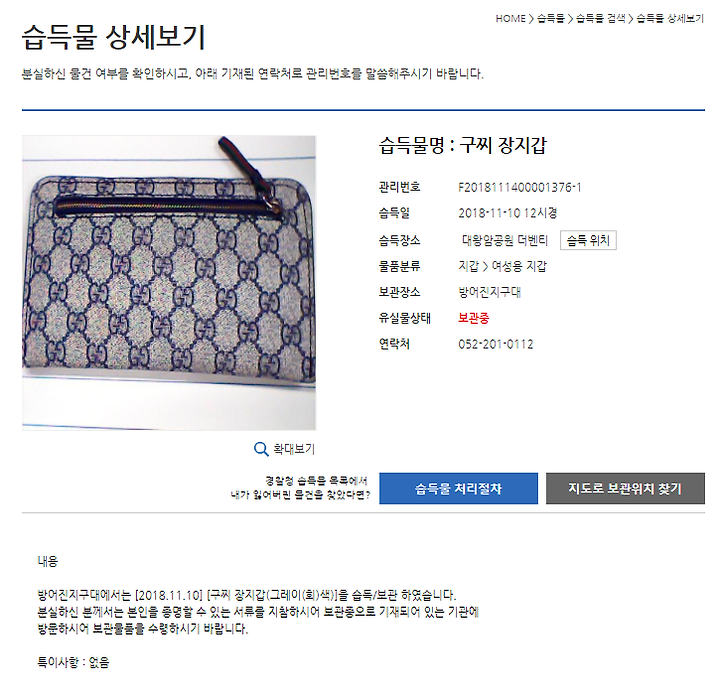Click the 습득물명 : 구찌 장지갑 title

[463, 146]
